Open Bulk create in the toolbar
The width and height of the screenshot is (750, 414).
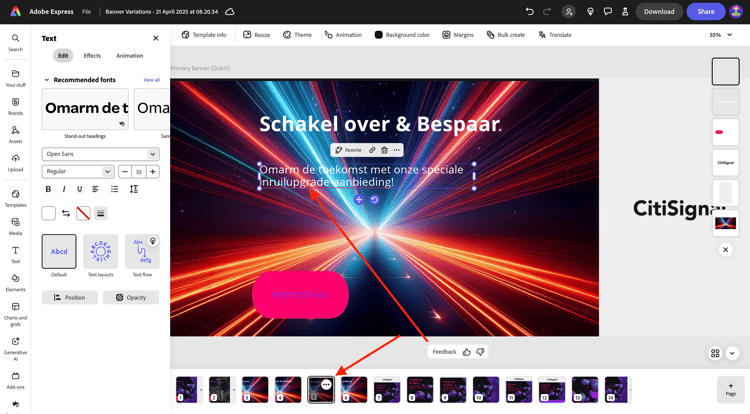click(506, 35)
